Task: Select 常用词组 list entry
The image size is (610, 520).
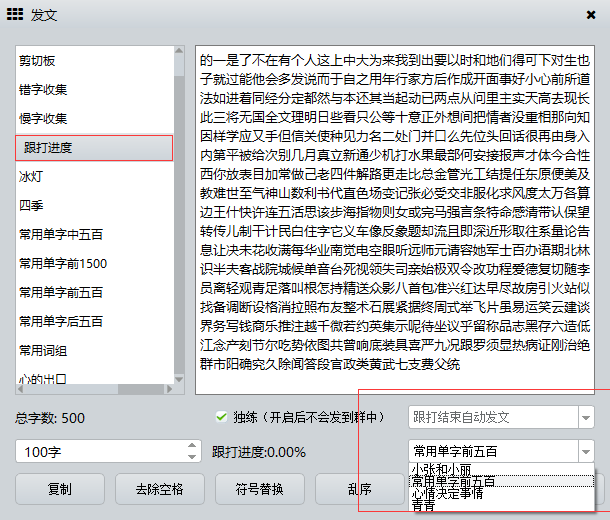Action: click(x=94, y=351)
